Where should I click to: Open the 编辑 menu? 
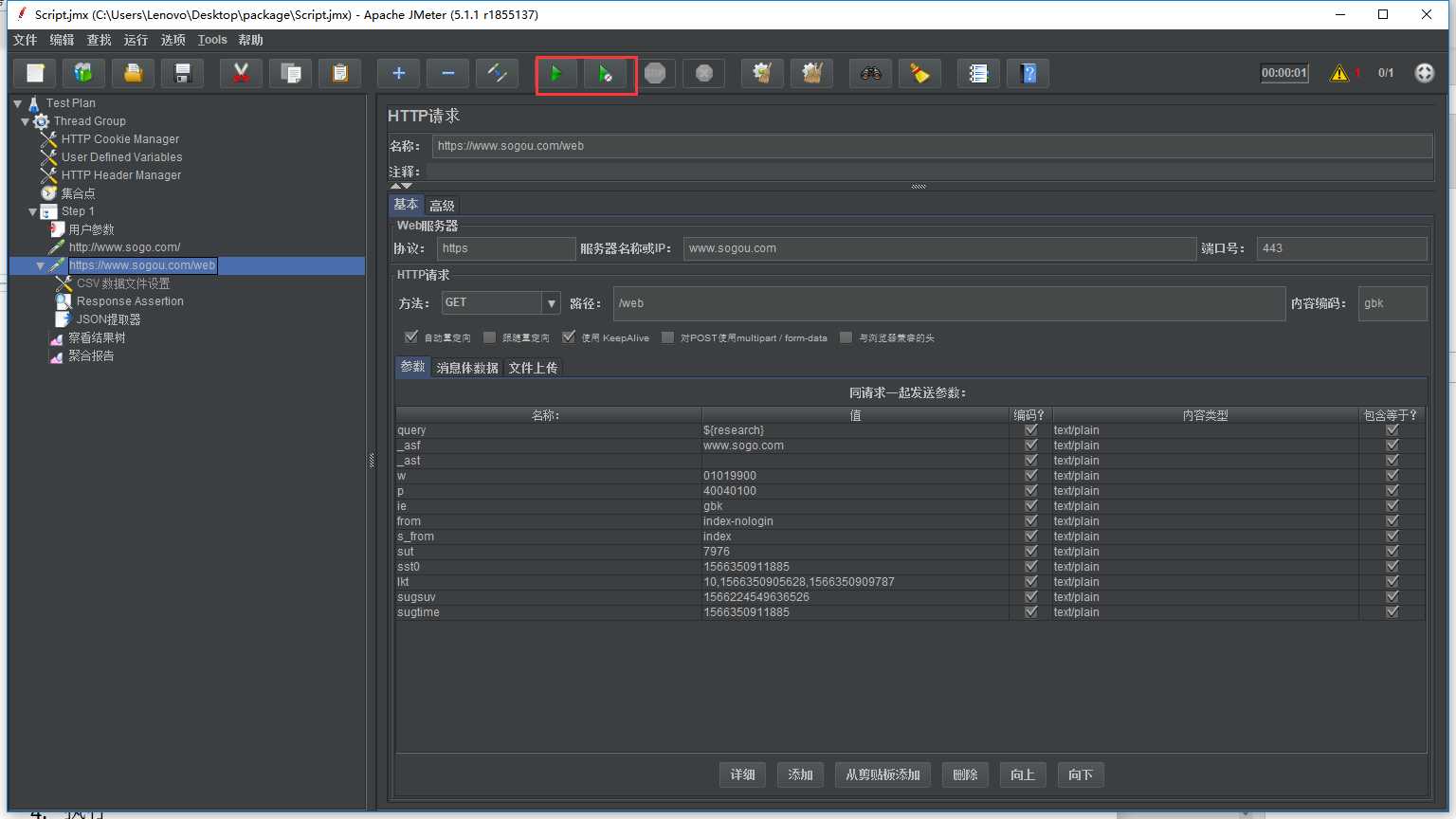(62, 40)
